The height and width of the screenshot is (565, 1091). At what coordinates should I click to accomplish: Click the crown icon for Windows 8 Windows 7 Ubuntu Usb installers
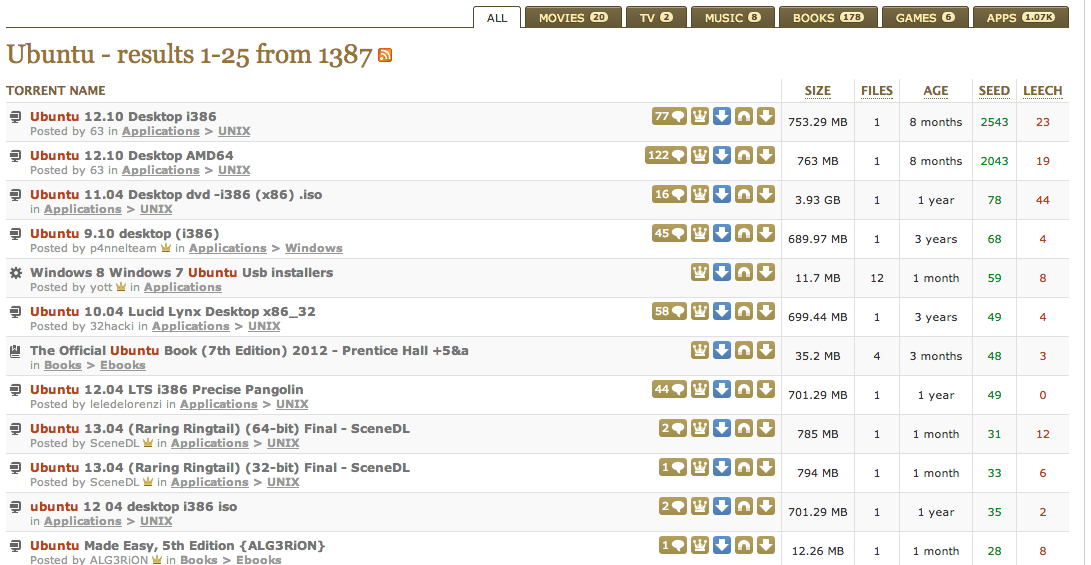coord(699,272)
